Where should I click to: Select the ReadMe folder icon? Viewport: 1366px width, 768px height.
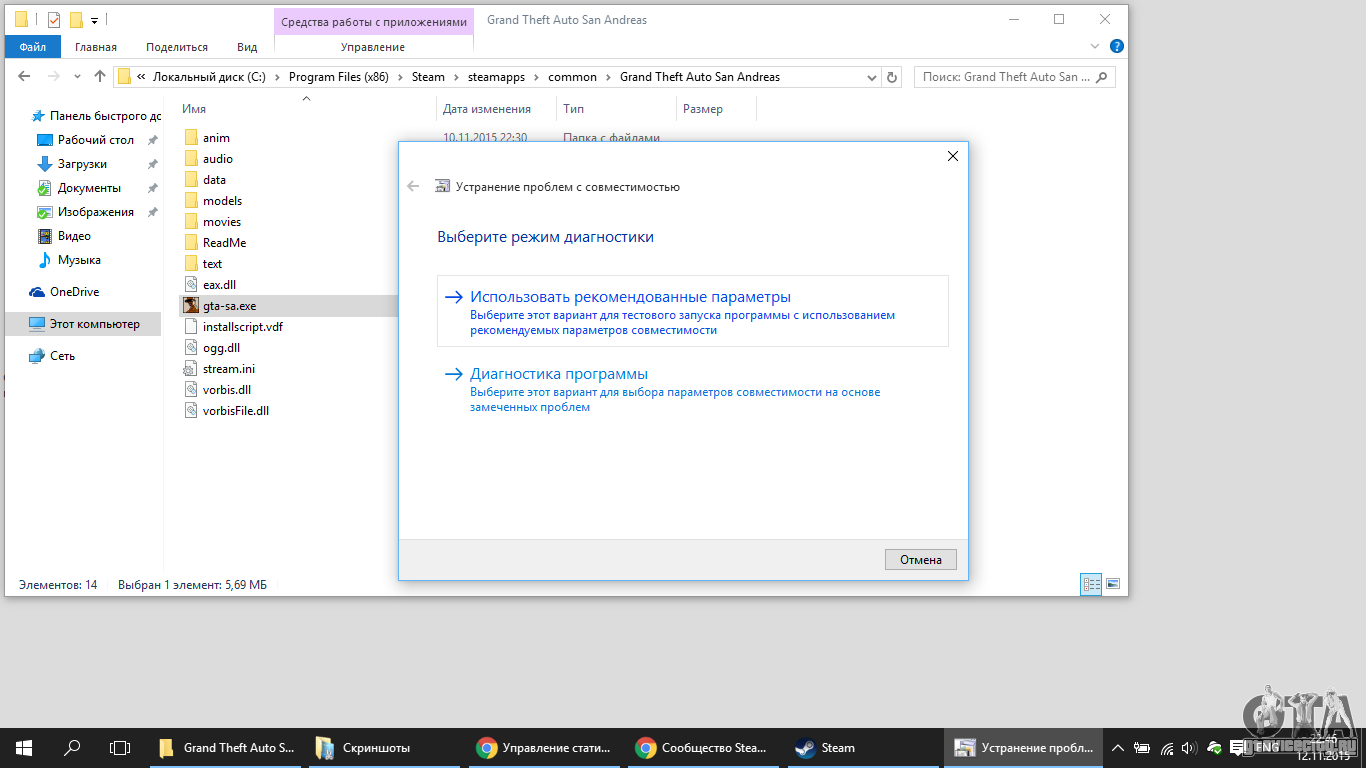(192, 243)
